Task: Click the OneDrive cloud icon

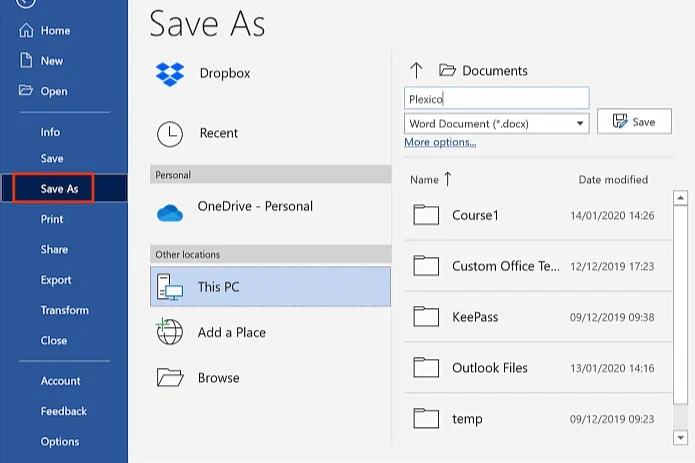Action: coord(170,213)
